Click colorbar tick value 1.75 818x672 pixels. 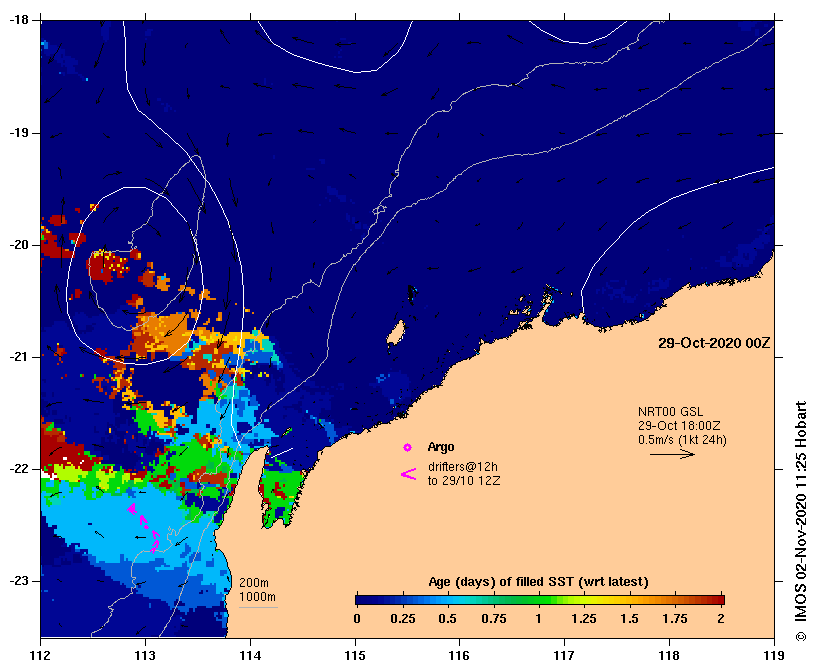(675, 619)
